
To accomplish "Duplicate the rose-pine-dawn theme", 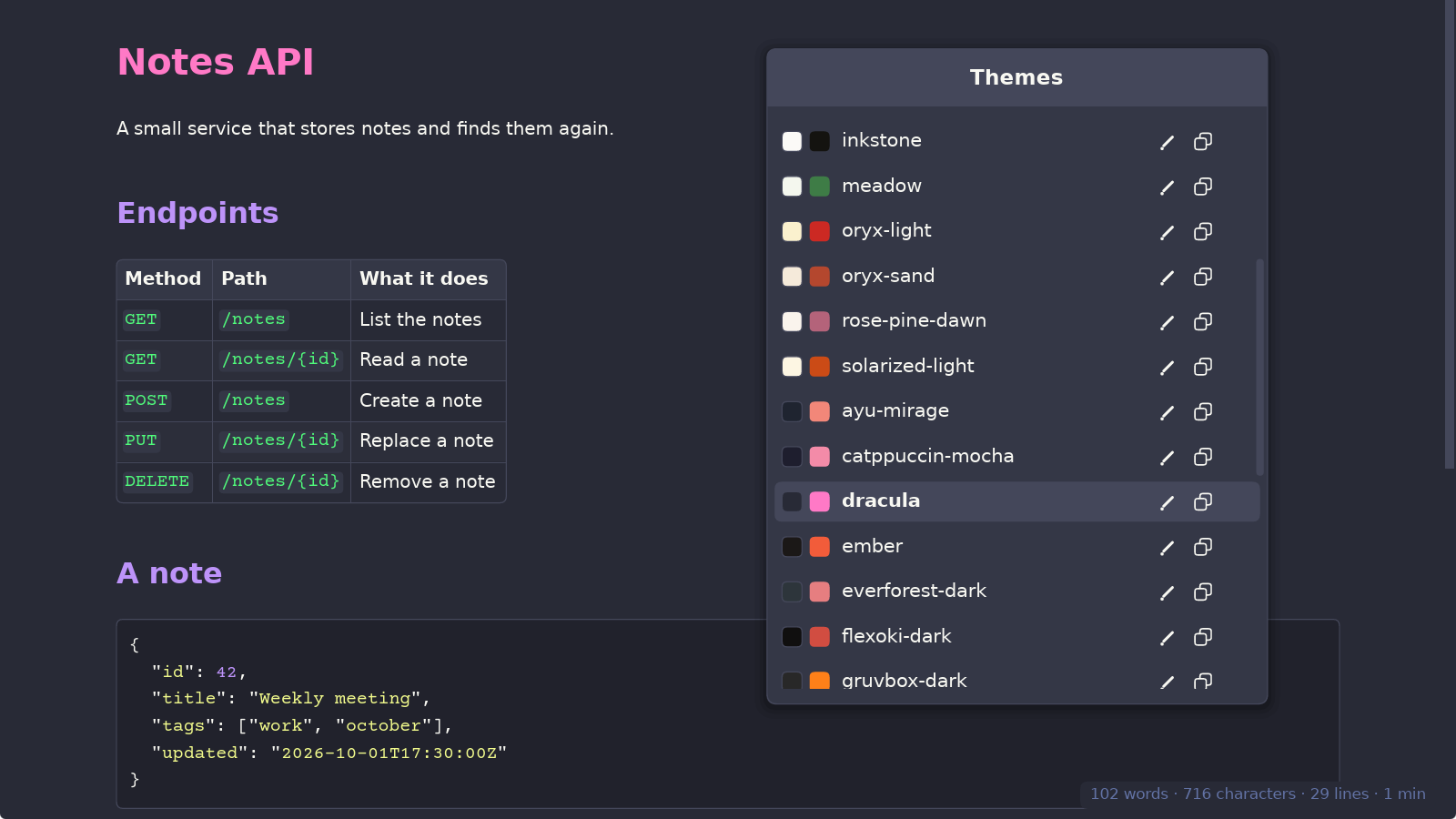I will pos(1203,321).
